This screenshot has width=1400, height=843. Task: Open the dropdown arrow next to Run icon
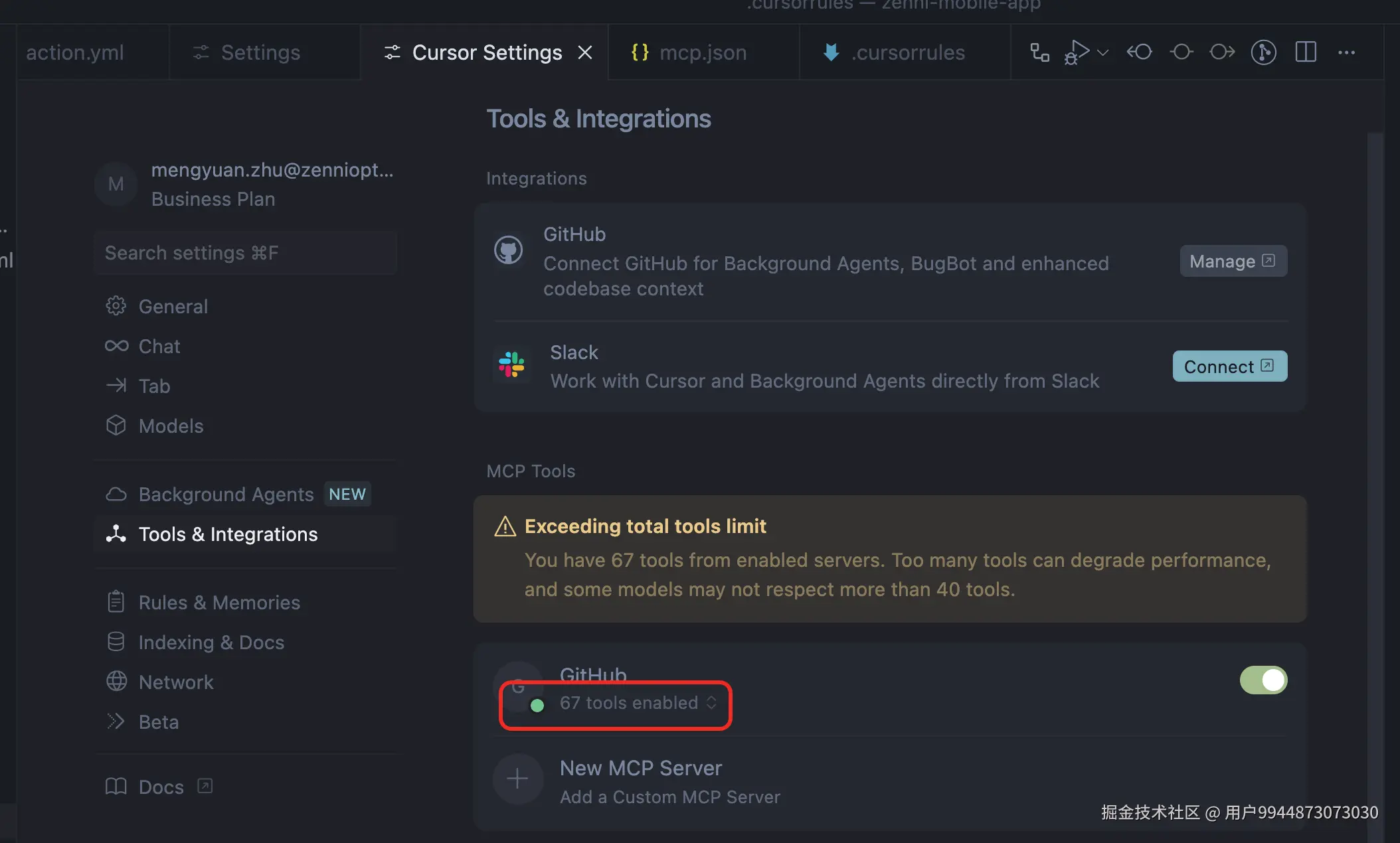(x=1103, y=52)
